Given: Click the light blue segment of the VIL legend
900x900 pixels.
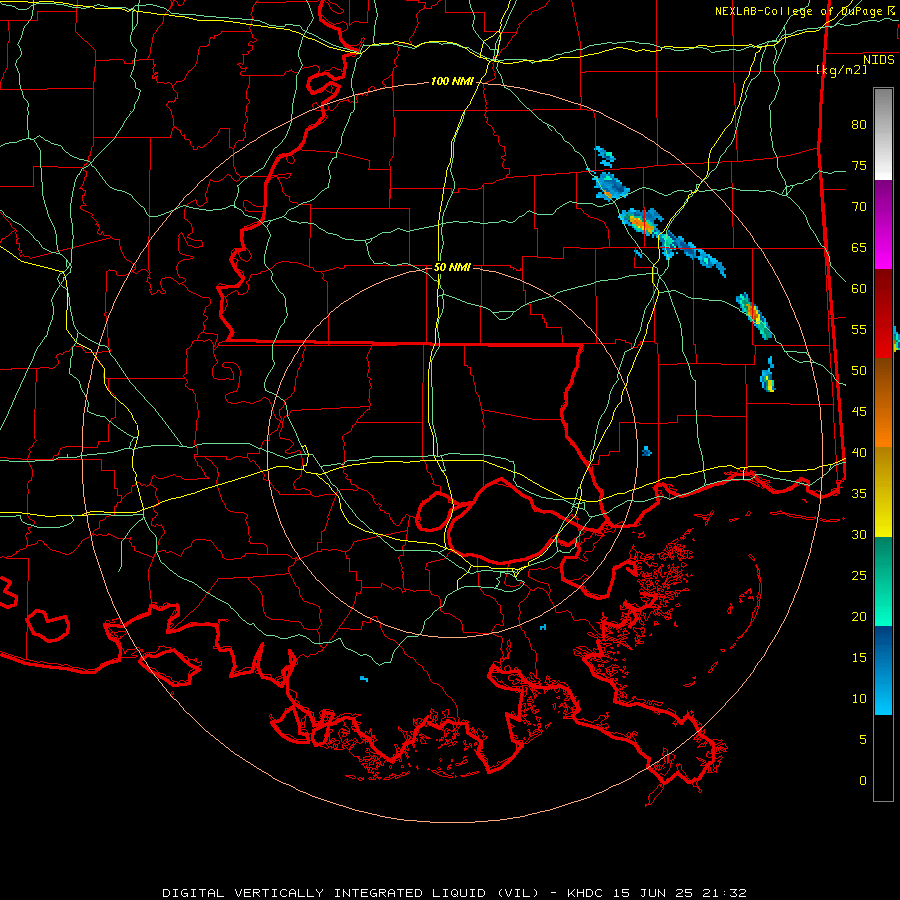Looking at the screenshot, I should tap(883, 670).
